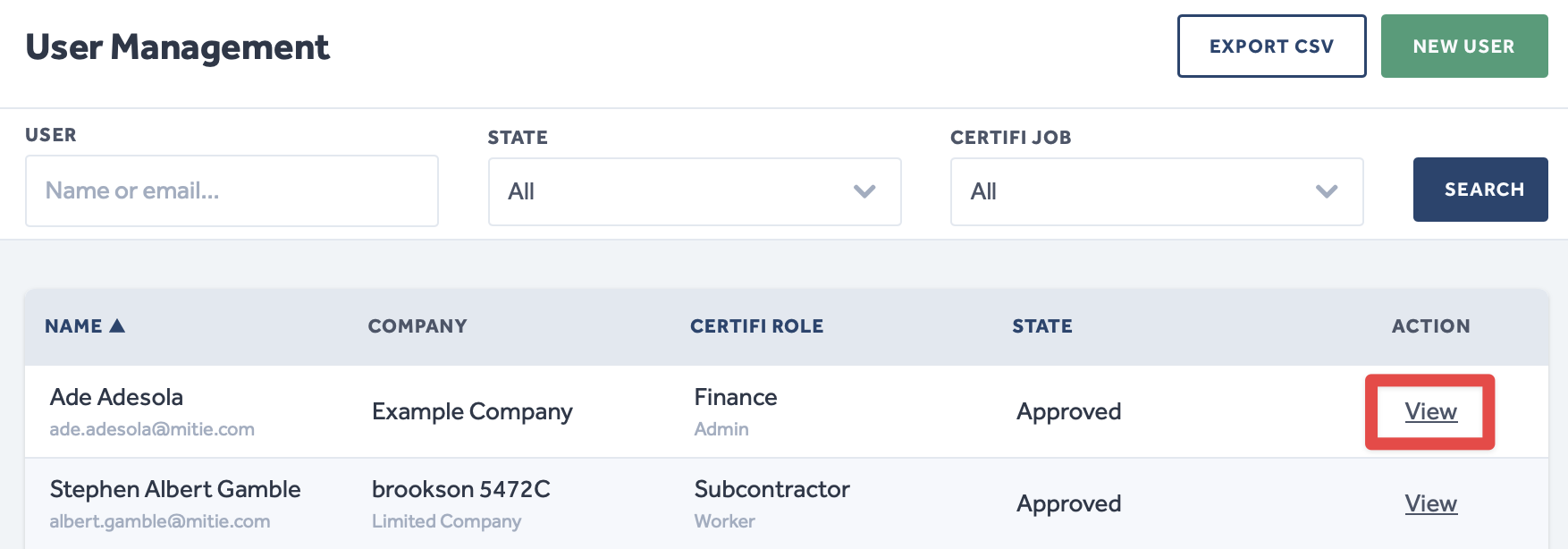Expand the CERTIFI JOB filter dropdown
Image resolution: width=1568 pixels, height=549 pixels.
[x=1156, y=191]
